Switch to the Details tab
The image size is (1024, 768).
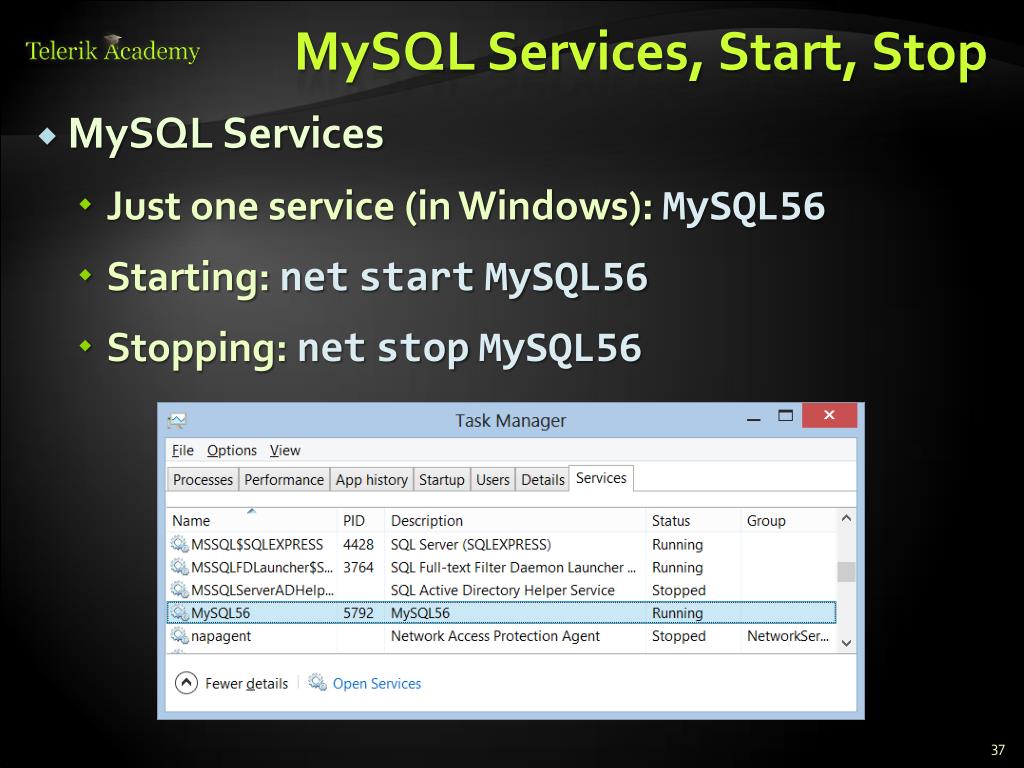[543, 479]
